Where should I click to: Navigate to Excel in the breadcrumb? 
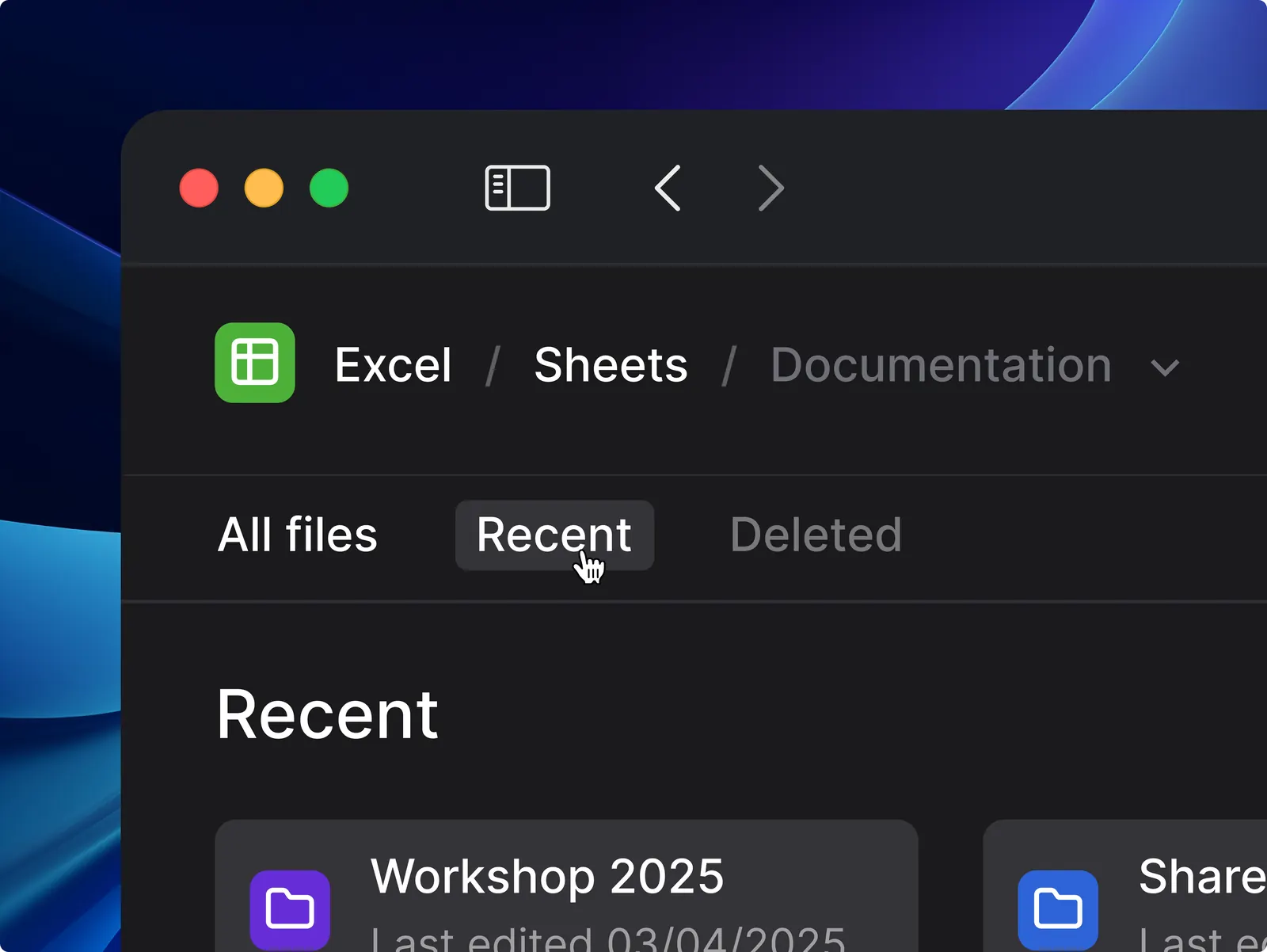tap(393, 365)
